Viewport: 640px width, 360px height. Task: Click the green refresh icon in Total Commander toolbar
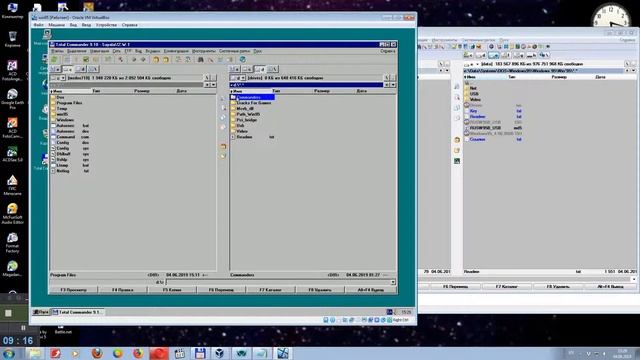pyautogui.click(x=54, y=60)
